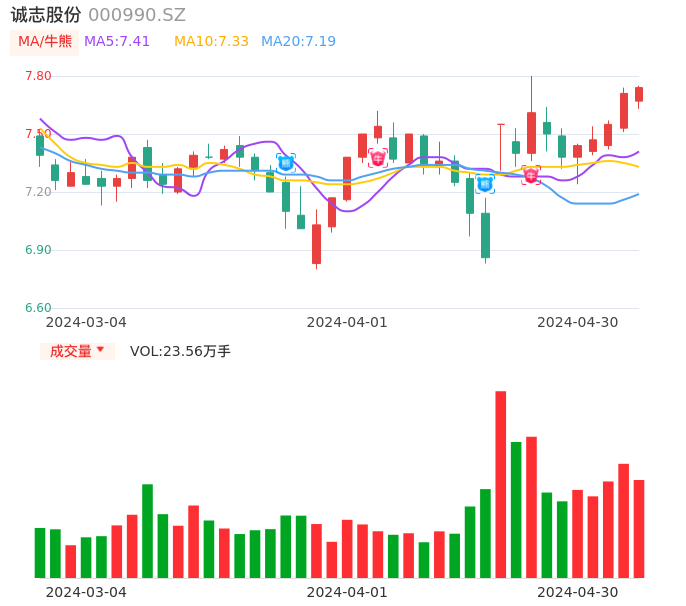Click the pink bull marker dated early April

377,157
